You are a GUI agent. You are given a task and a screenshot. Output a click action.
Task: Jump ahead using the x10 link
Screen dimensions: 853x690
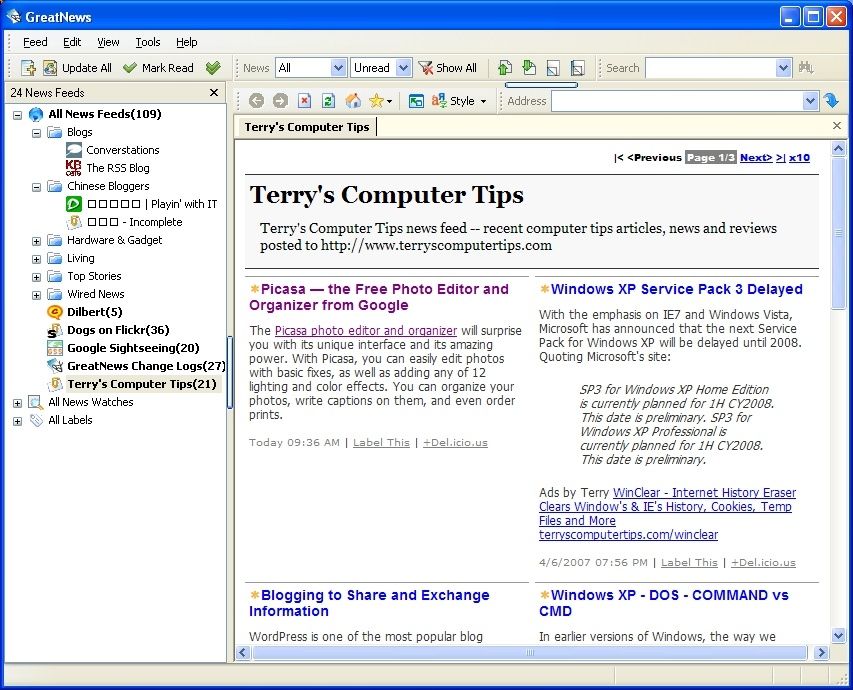799,157
